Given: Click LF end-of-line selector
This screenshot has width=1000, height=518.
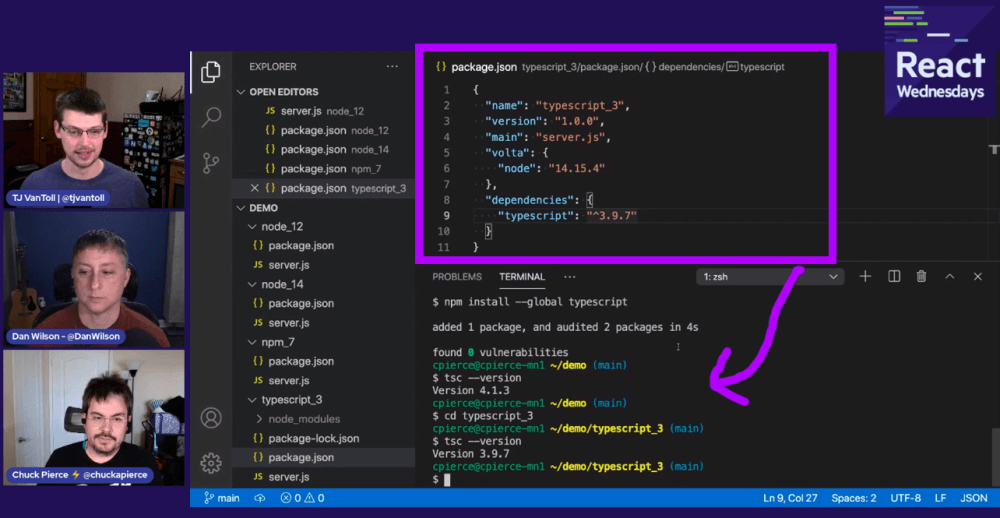Looking at the screenshot, I should click(941, 498).
